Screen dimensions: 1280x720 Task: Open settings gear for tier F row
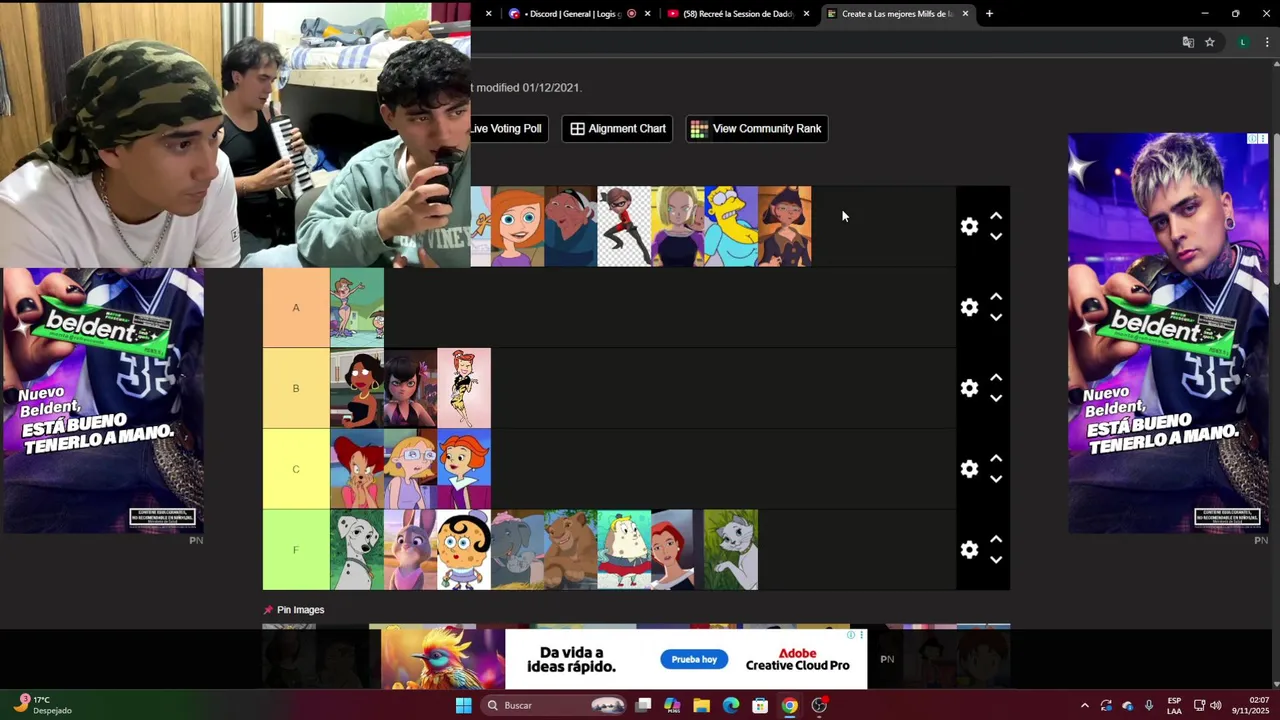tap(969, 550)
